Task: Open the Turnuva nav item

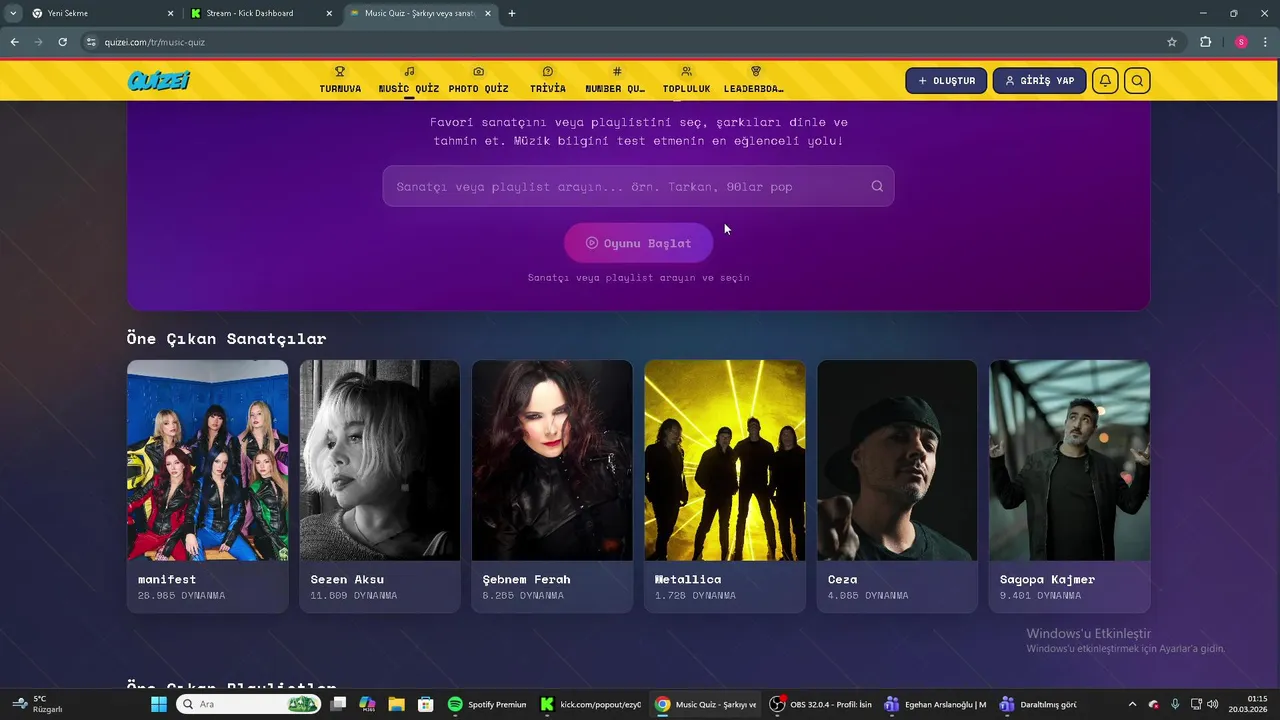Action: pos(340,80)
